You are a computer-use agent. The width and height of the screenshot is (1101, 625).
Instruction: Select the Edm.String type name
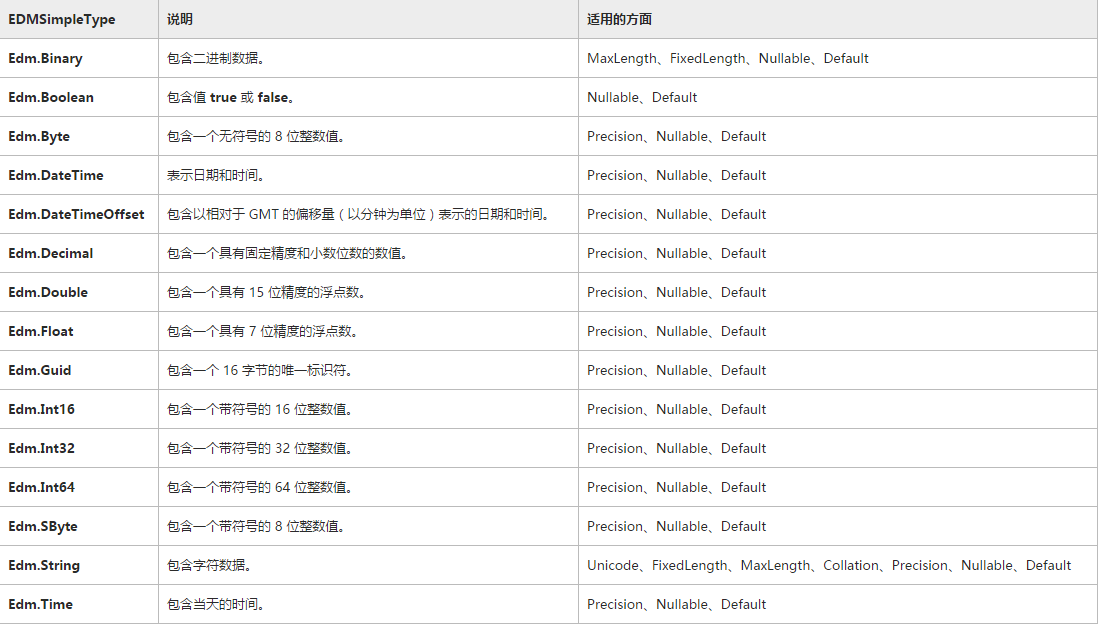point(44,565)
